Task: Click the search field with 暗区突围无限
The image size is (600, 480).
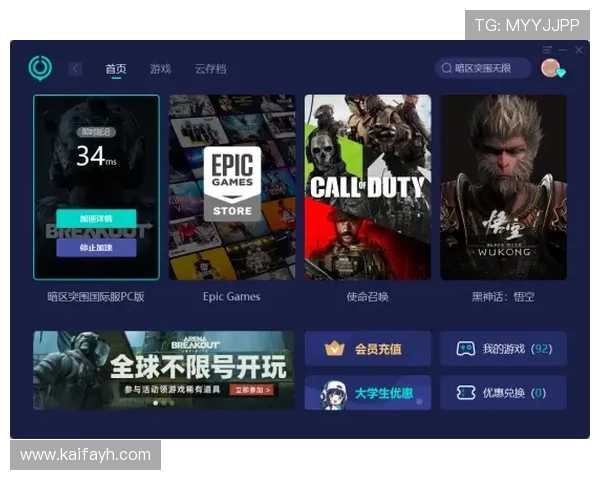Action: click(x=483, y=68)
